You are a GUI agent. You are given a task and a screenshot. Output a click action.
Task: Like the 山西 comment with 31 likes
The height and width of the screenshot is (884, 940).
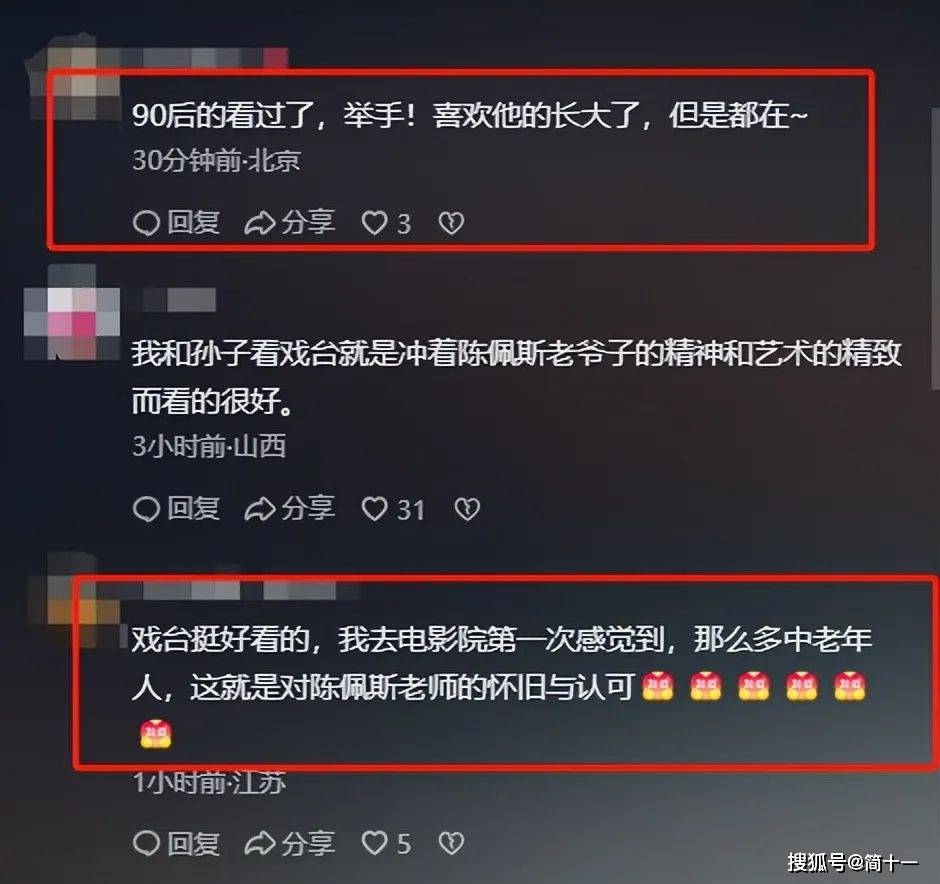point(393,509)
